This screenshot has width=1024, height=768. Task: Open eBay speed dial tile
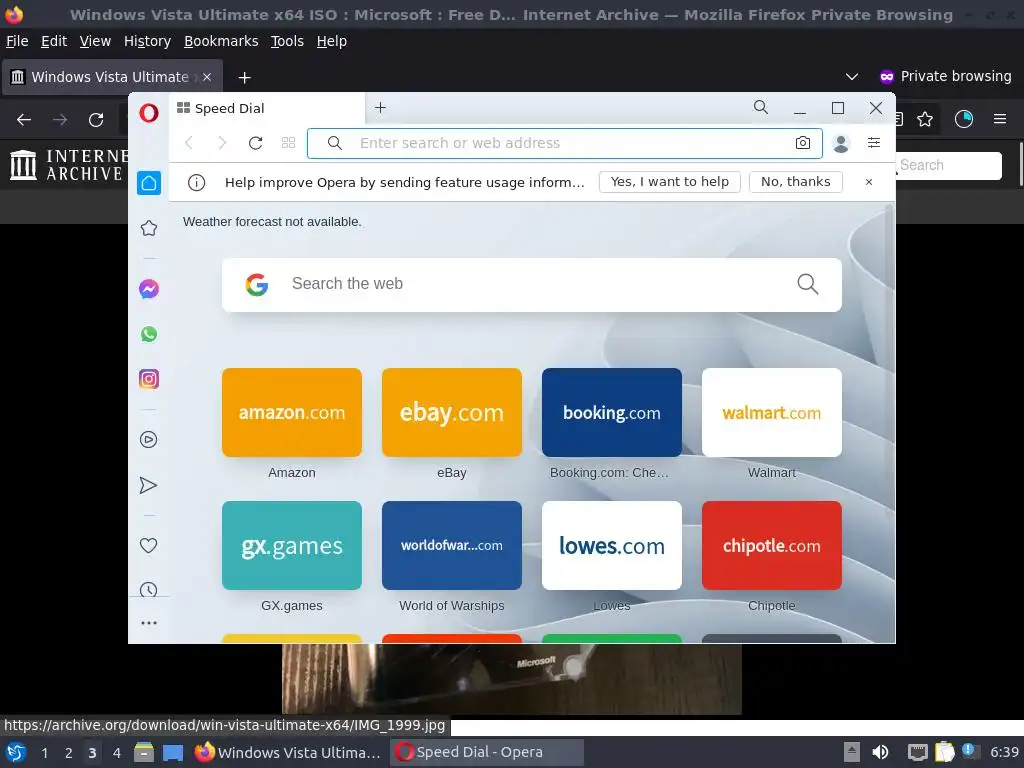452,412
